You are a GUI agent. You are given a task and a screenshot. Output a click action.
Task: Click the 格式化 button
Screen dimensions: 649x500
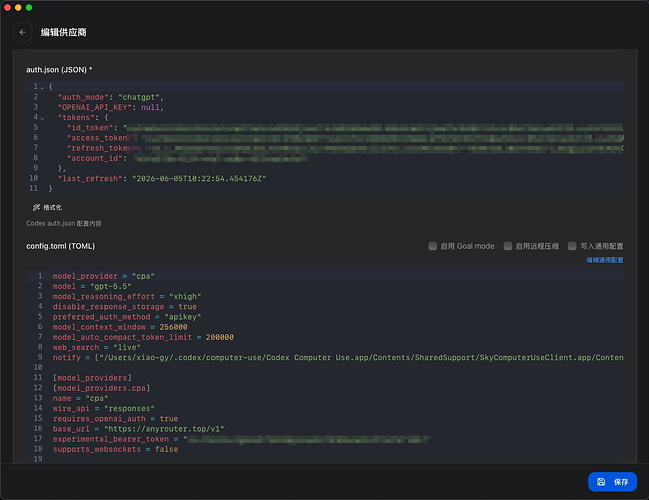coord(48,207)
